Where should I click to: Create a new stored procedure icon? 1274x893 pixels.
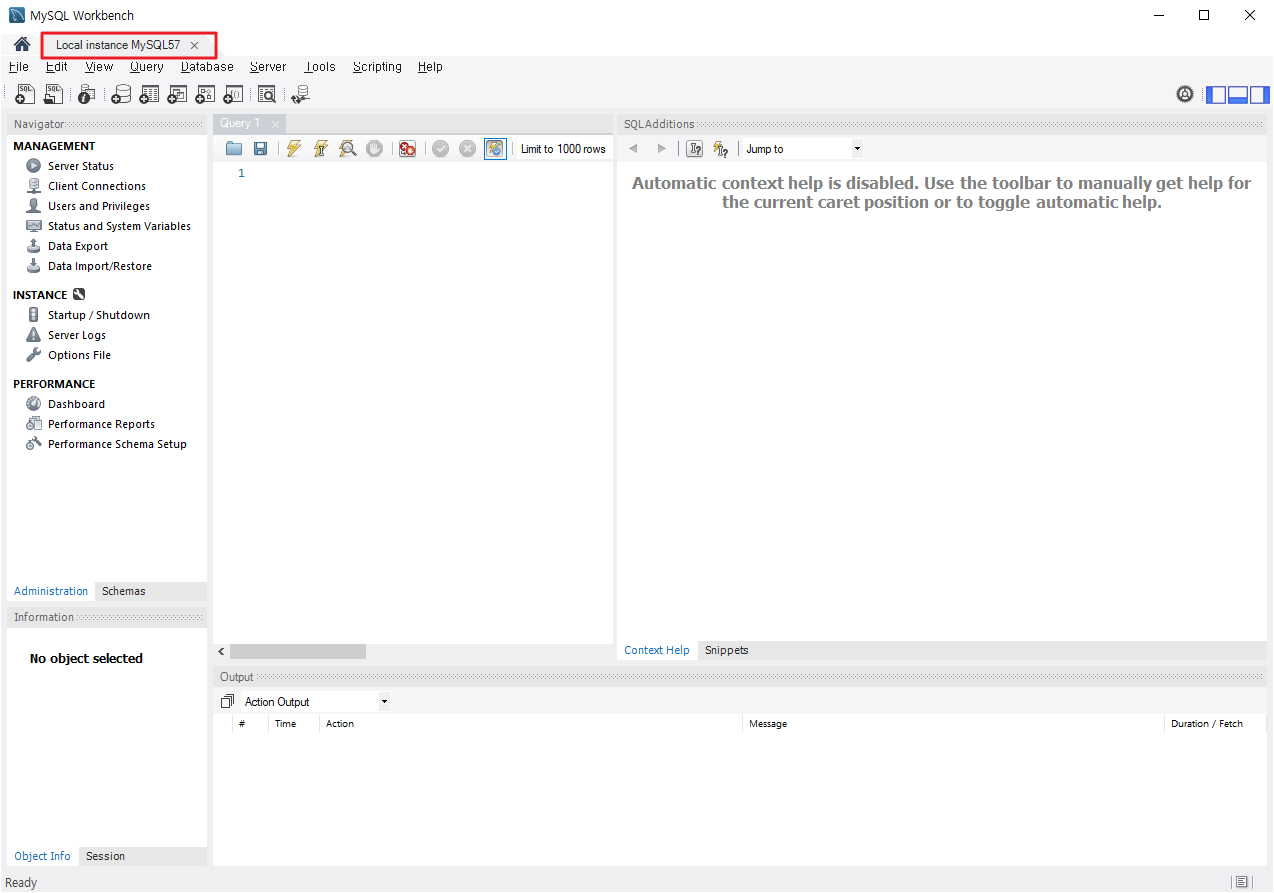pyautogui.click(x=205, y=94)
